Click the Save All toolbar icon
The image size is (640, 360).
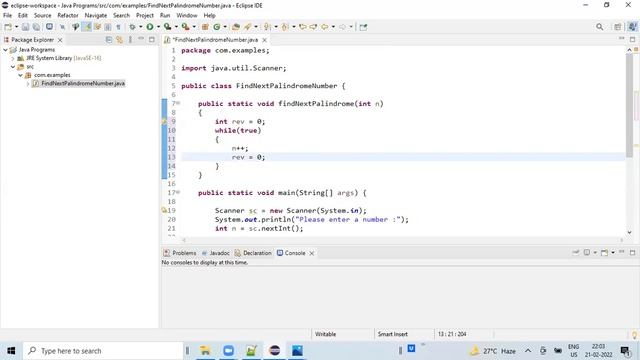[x=36, y=27]
